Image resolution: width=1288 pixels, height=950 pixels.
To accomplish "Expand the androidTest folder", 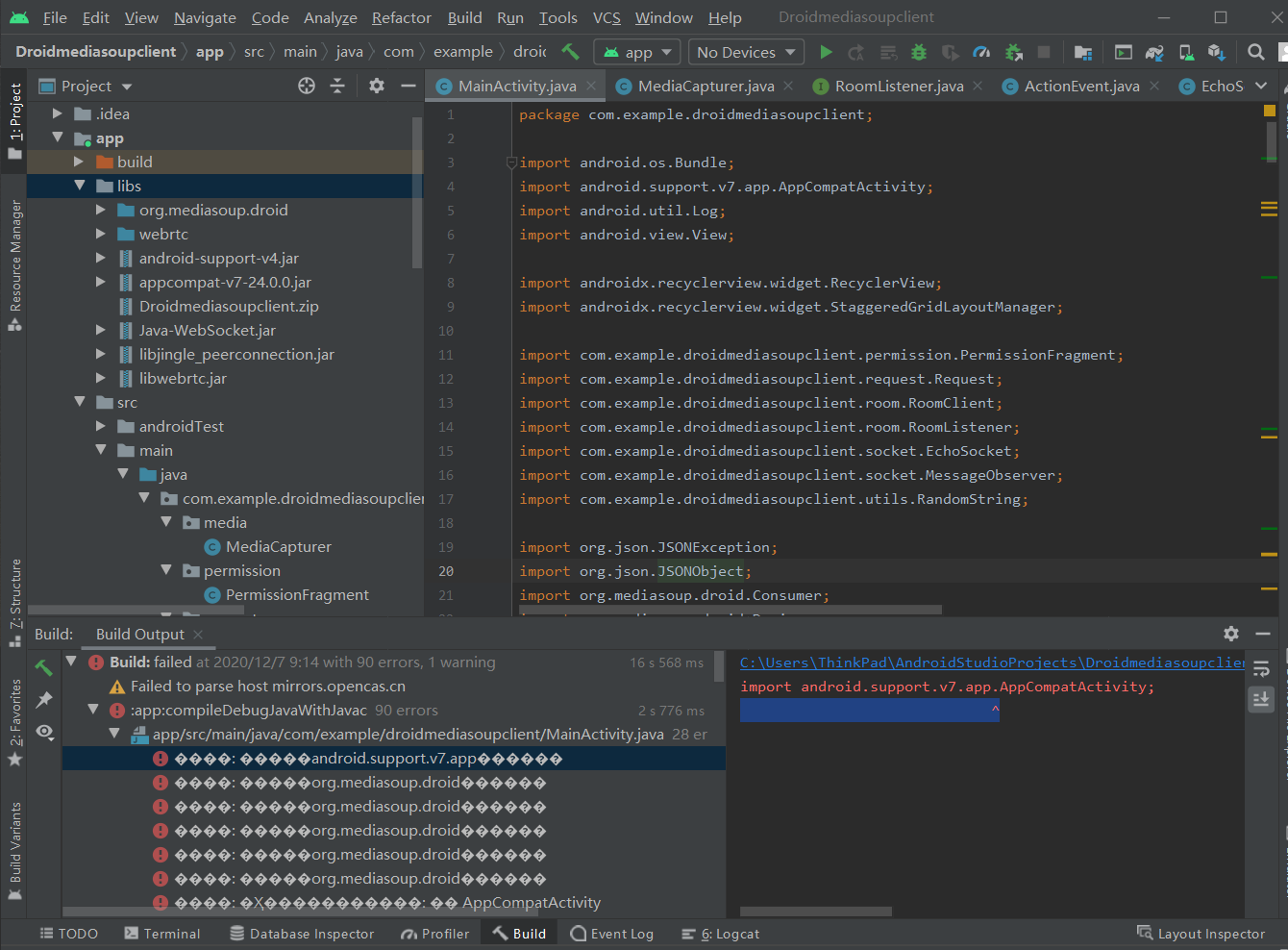I will click(x=101, y=426).
